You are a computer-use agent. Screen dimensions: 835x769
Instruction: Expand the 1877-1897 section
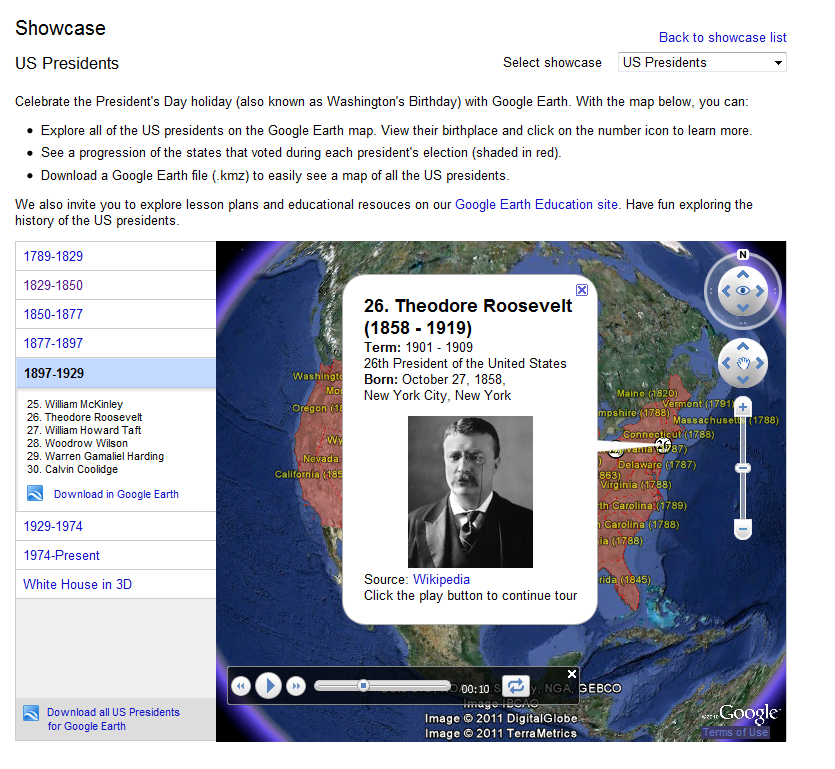(x=116, y=343)
